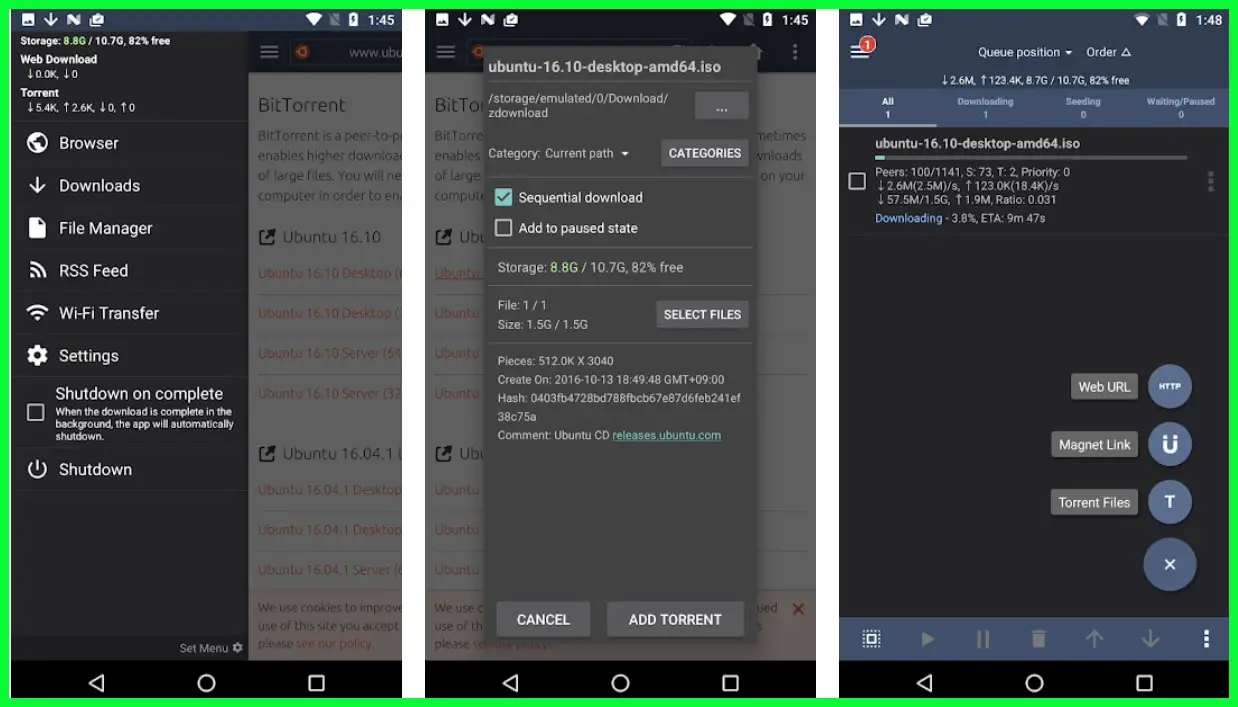Click the SELECT FILES button

[702, 314]
